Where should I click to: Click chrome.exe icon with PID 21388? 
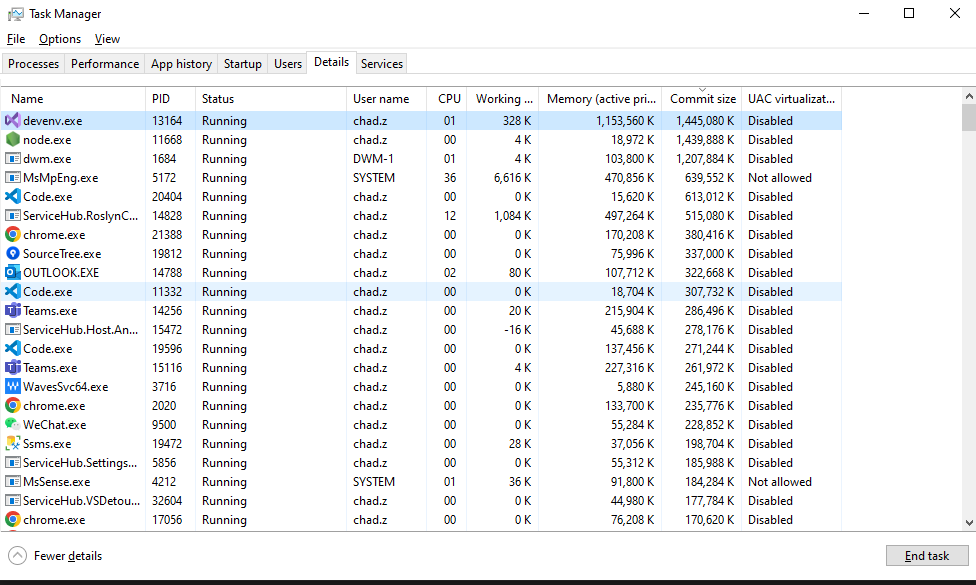click(x=13, y=235)
